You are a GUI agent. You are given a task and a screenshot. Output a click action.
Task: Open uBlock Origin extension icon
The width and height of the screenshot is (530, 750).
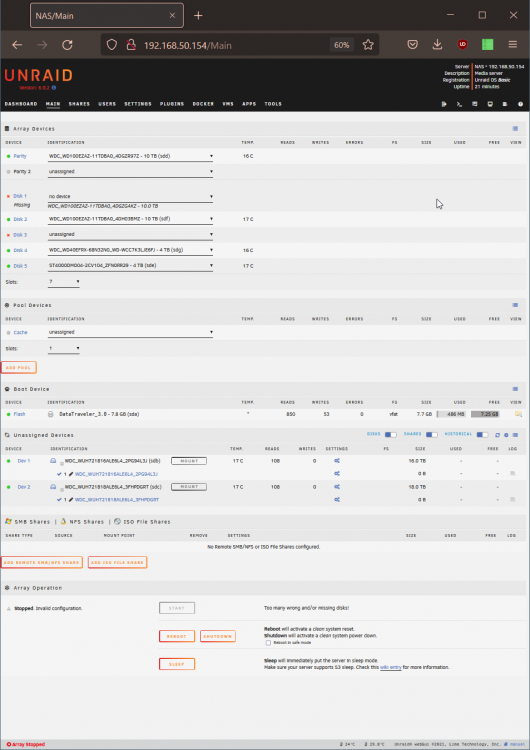(463, 44)
